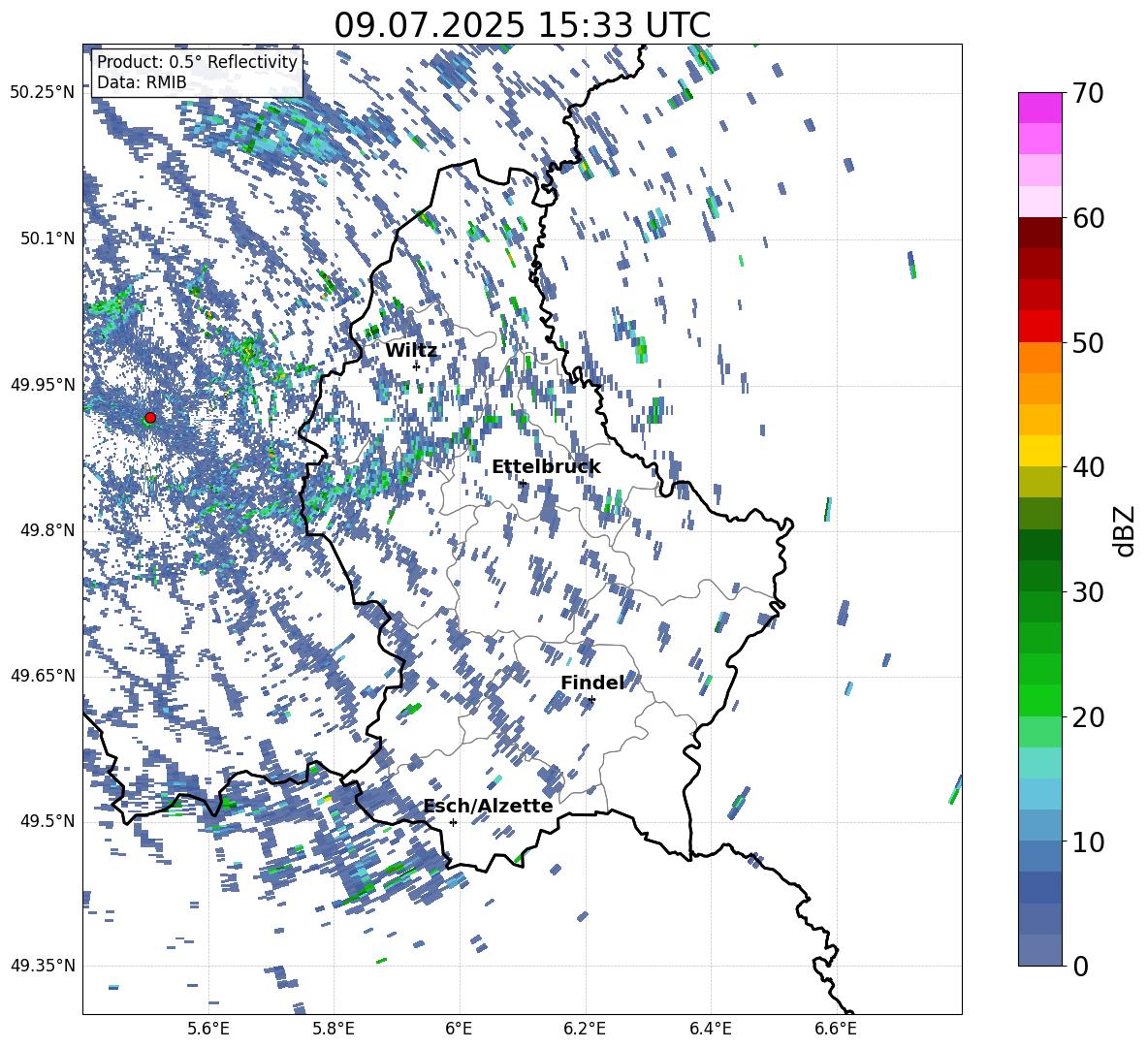Click the 6.2°E longitude label
The height and width of the screenshot is (1048, 1148).
[x=585, y=1029]
